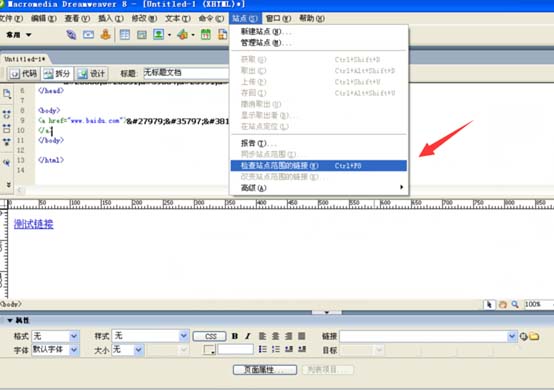Insert a Named Anchor via the anchor icon
The height and width of the screenshot is (390, 554).
(105, 35)
